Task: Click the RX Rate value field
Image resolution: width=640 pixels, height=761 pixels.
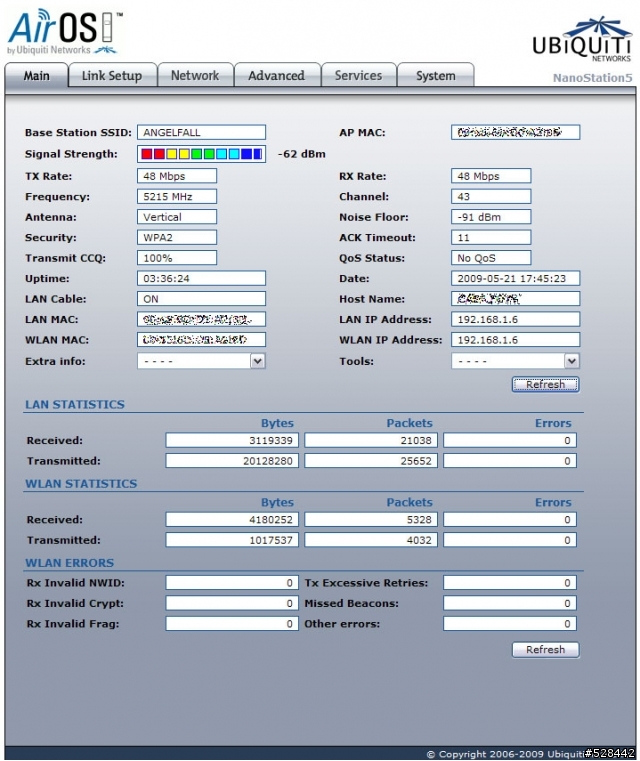Action: 491,176
